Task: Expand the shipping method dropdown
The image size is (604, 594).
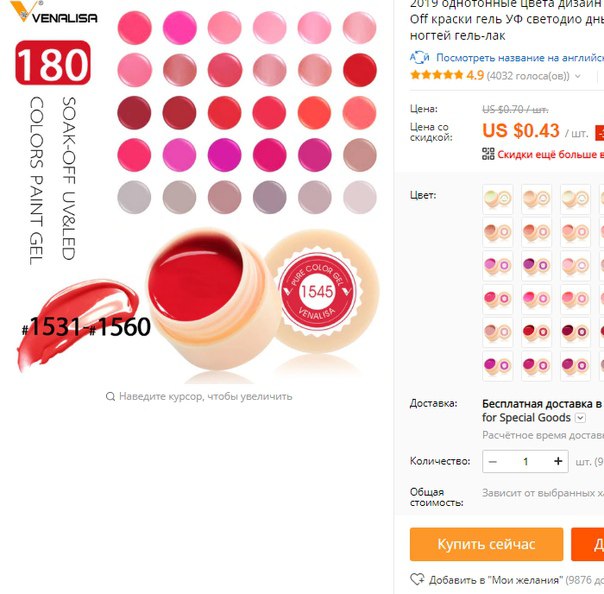Action: click(x=581, y=418)
